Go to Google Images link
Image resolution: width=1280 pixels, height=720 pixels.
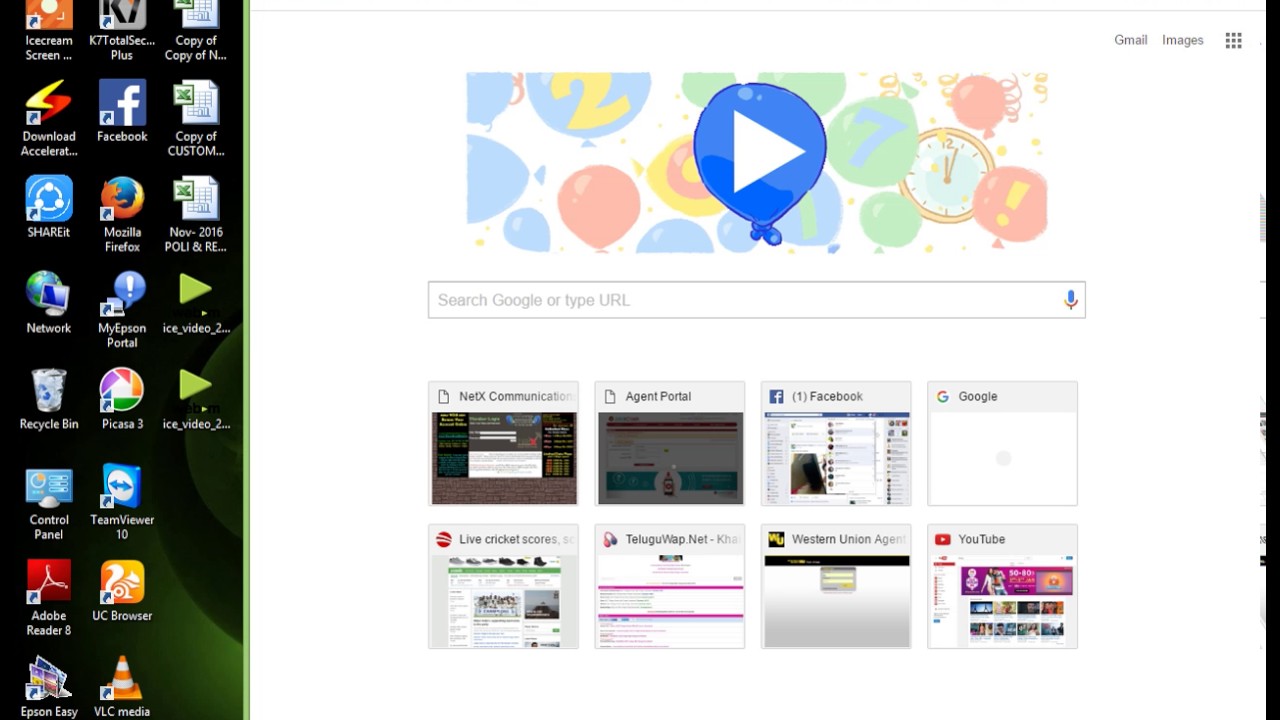point(1182,40)
